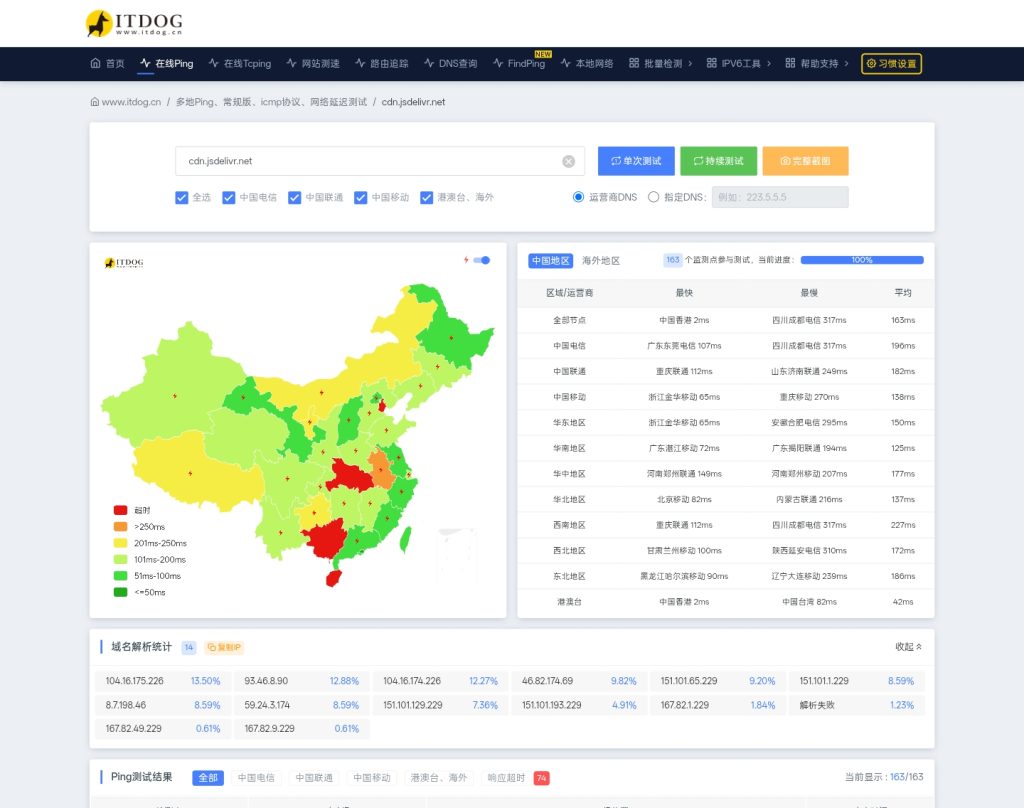The width and height of the screenshot is (1024, 808).
Task: Click the gear icon on 习惯设置 button
Action: 871,63
